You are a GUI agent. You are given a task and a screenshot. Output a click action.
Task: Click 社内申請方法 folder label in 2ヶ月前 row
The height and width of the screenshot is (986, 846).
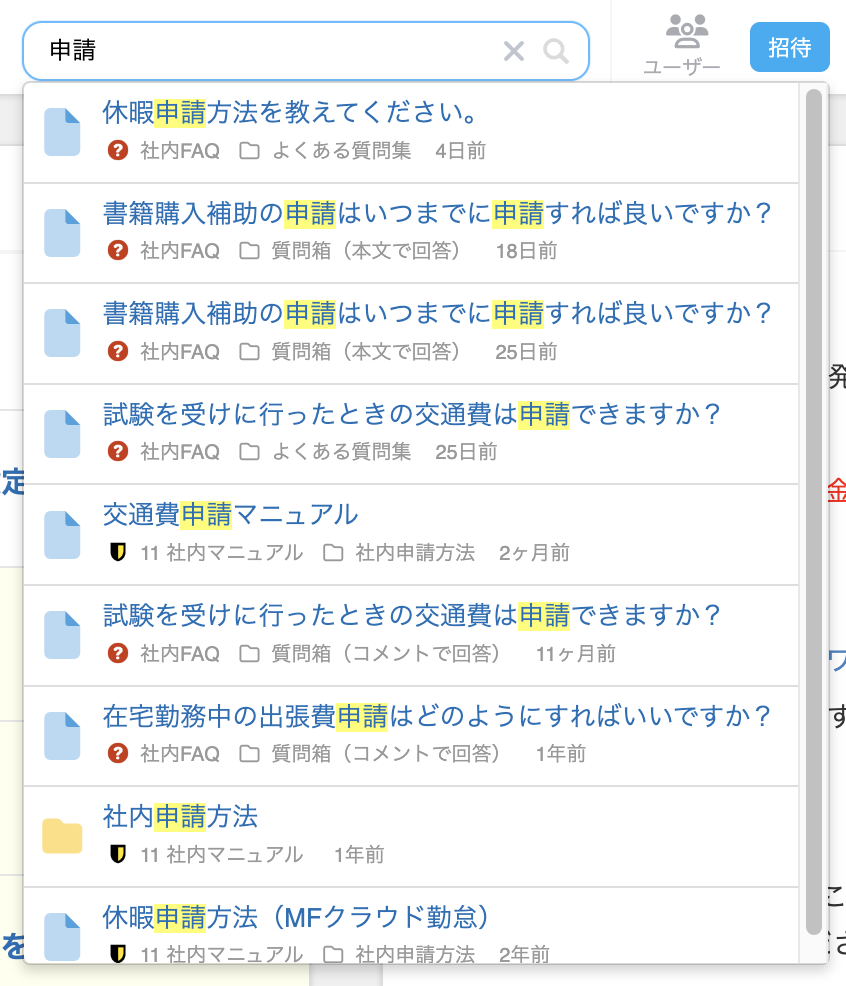415,553
